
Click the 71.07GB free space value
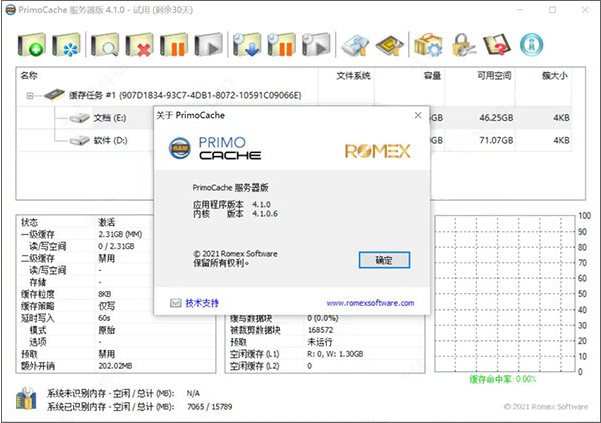[x=496, y=141]
